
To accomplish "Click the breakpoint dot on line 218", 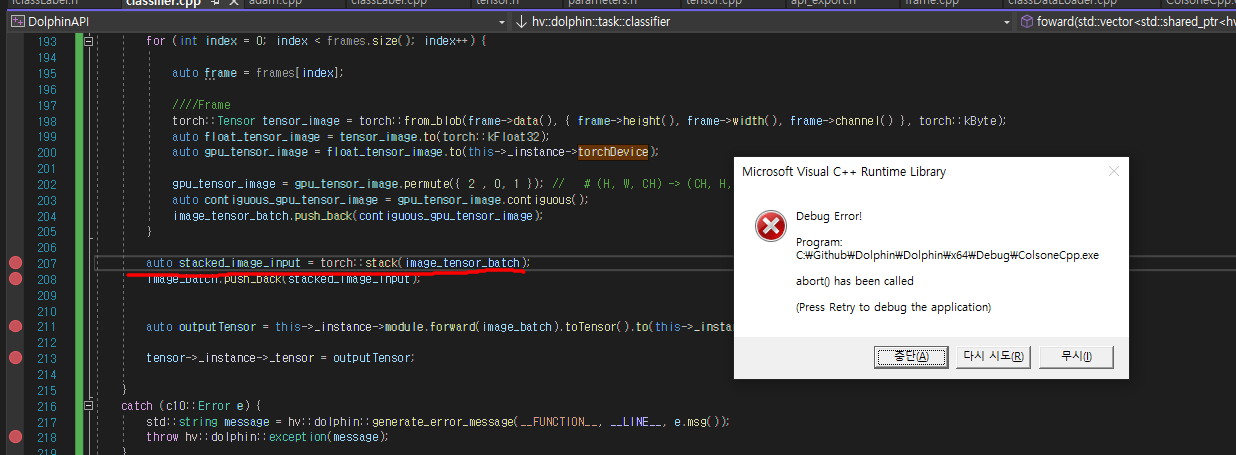I will point(15,436).
